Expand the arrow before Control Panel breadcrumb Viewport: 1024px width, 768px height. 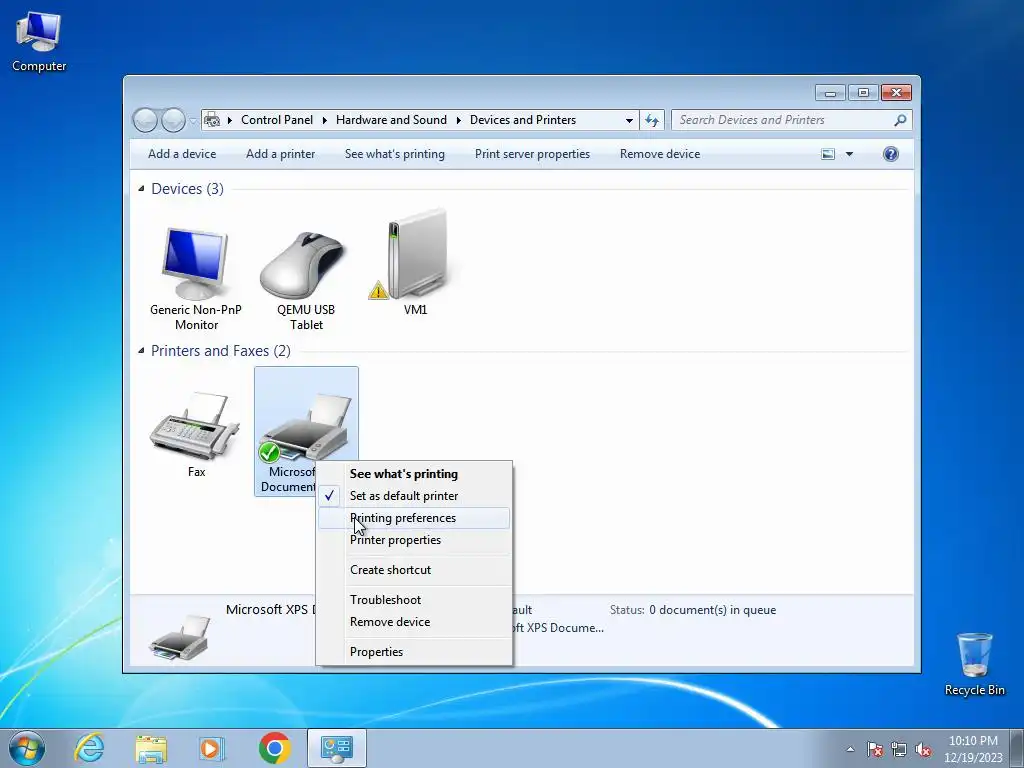230,120
